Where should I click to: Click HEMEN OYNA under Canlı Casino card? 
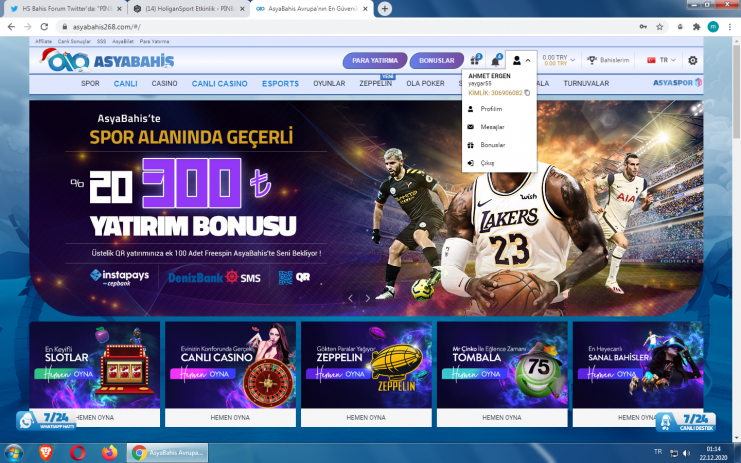(230, 418)
